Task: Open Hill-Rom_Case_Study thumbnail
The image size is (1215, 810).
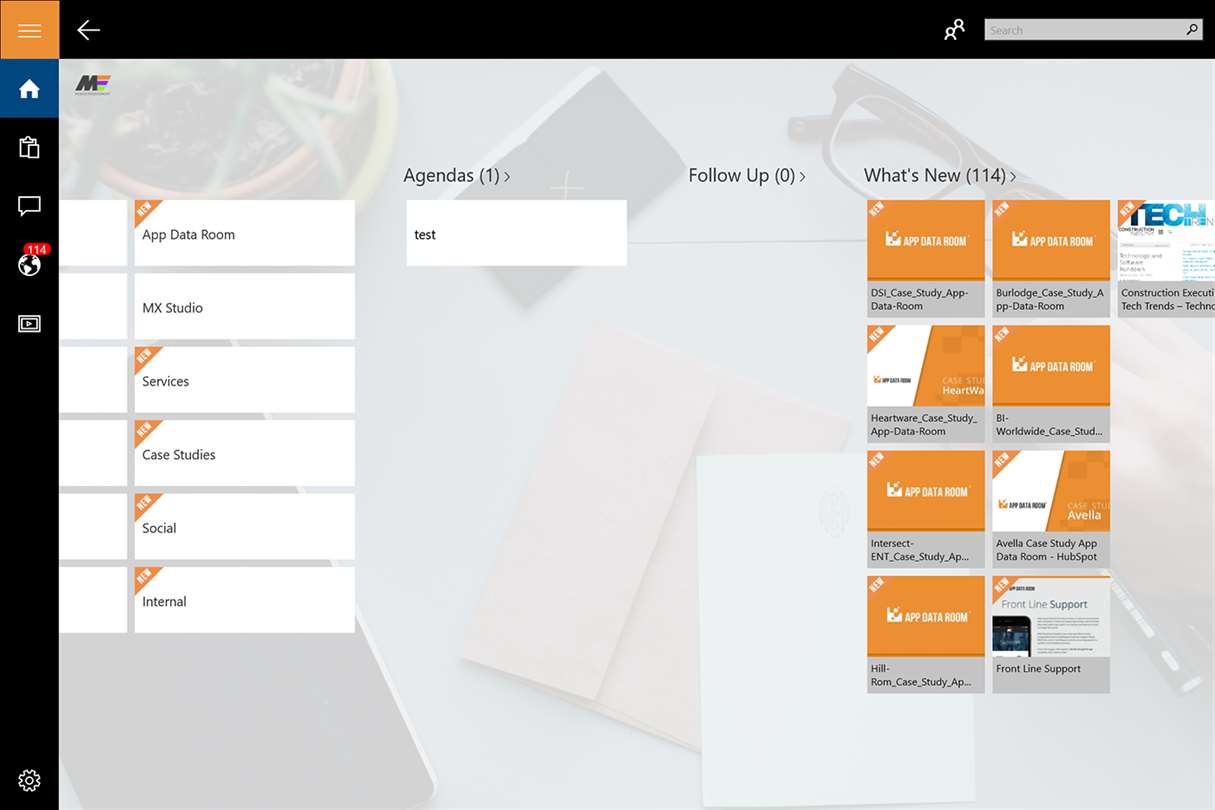Action: click(x=926, y=634)
